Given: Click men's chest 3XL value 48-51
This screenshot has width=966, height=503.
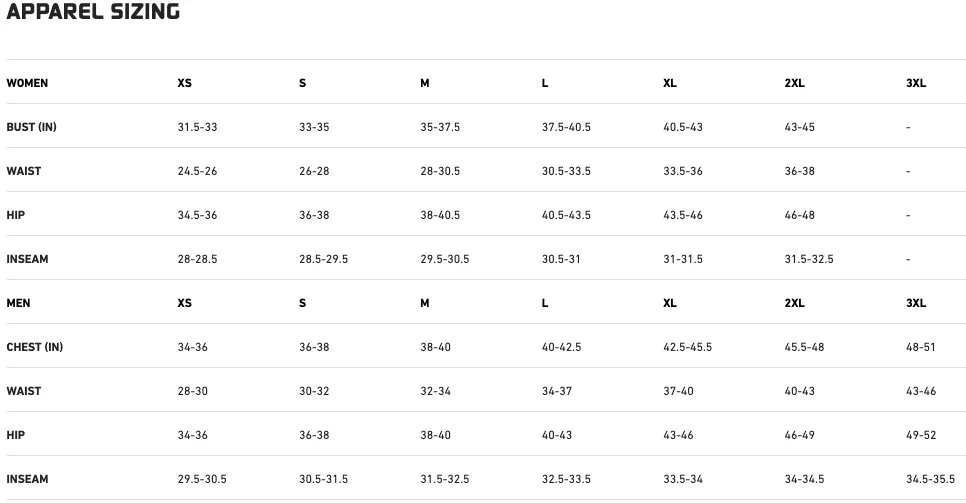Looking at the screenshot, I should click(x=920, y=347).
